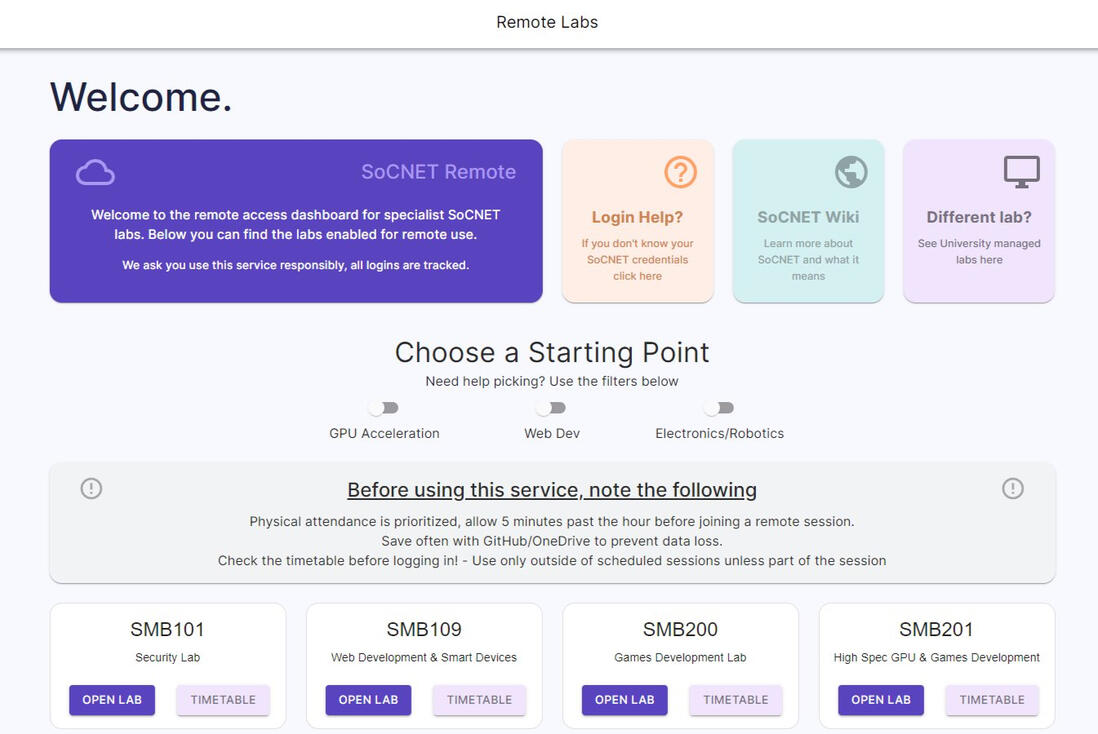This screenshot has width=1098, height=734.
Task: Toggle the Electronics/Robotics filter
Action: tap(719, 407)
